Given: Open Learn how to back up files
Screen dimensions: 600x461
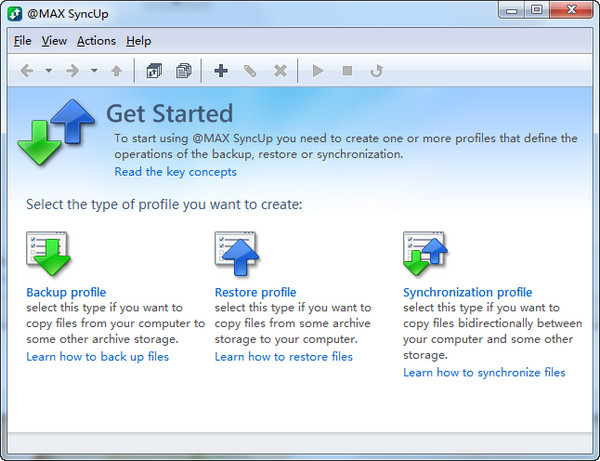Looking at the screenshot, I should (97, 357).
